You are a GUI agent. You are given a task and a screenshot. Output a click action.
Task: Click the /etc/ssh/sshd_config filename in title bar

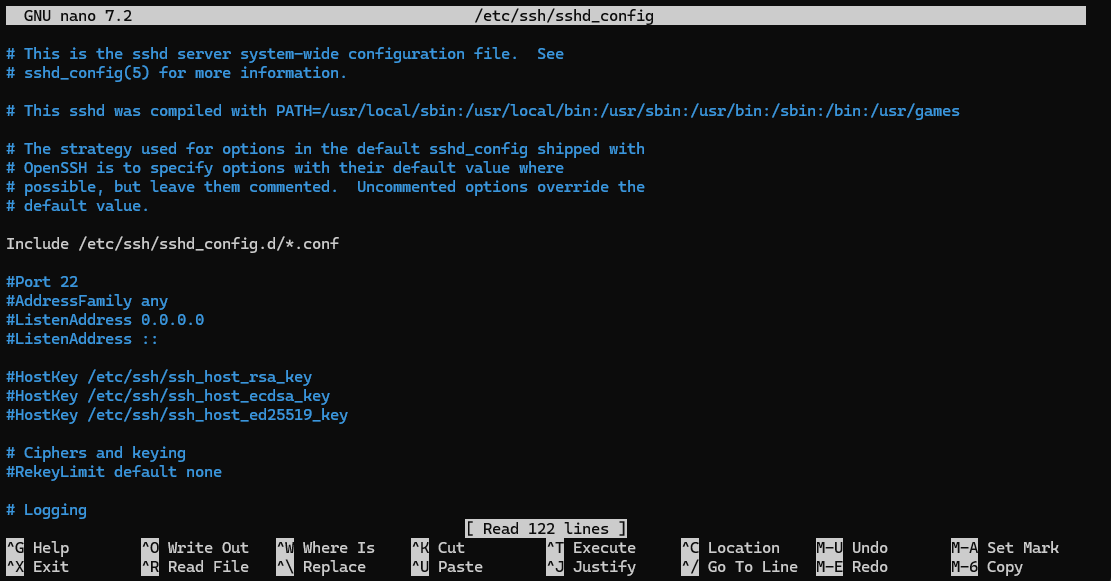click(565, 16)
